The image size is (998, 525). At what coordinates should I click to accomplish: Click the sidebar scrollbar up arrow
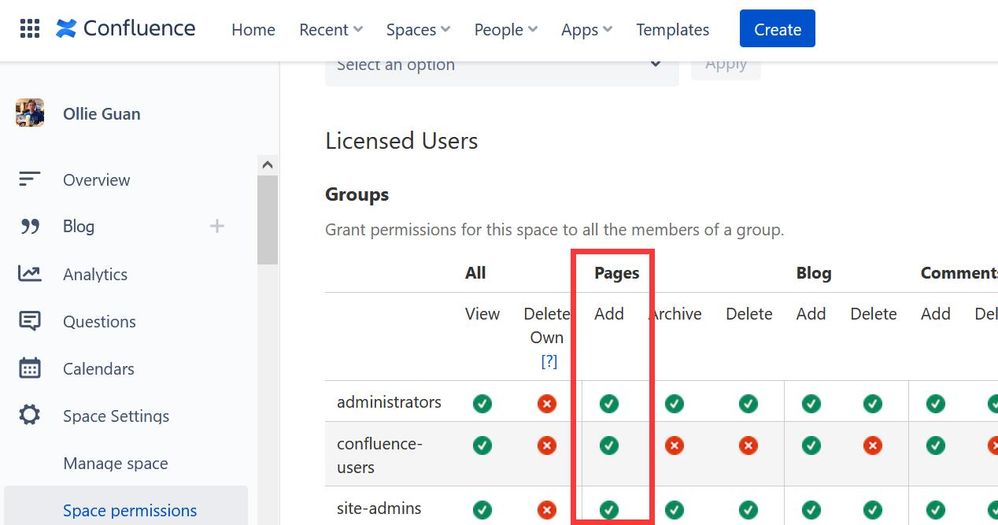pos(267,165)
